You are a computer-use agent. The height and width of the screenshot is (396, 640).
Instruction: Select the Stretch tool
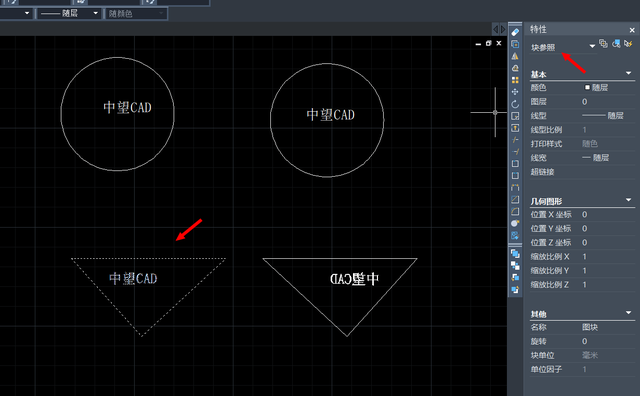point(515,128)
